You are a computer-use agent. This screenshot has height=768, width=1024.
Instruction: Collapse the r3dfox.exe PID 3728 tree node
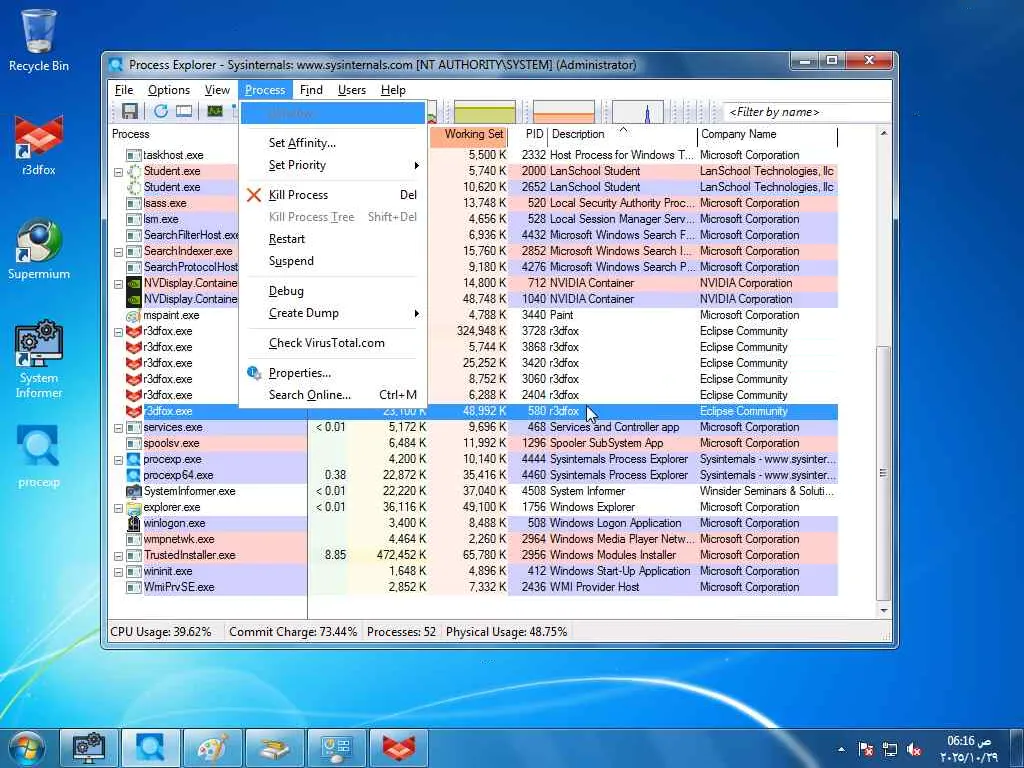coord(118,332)
